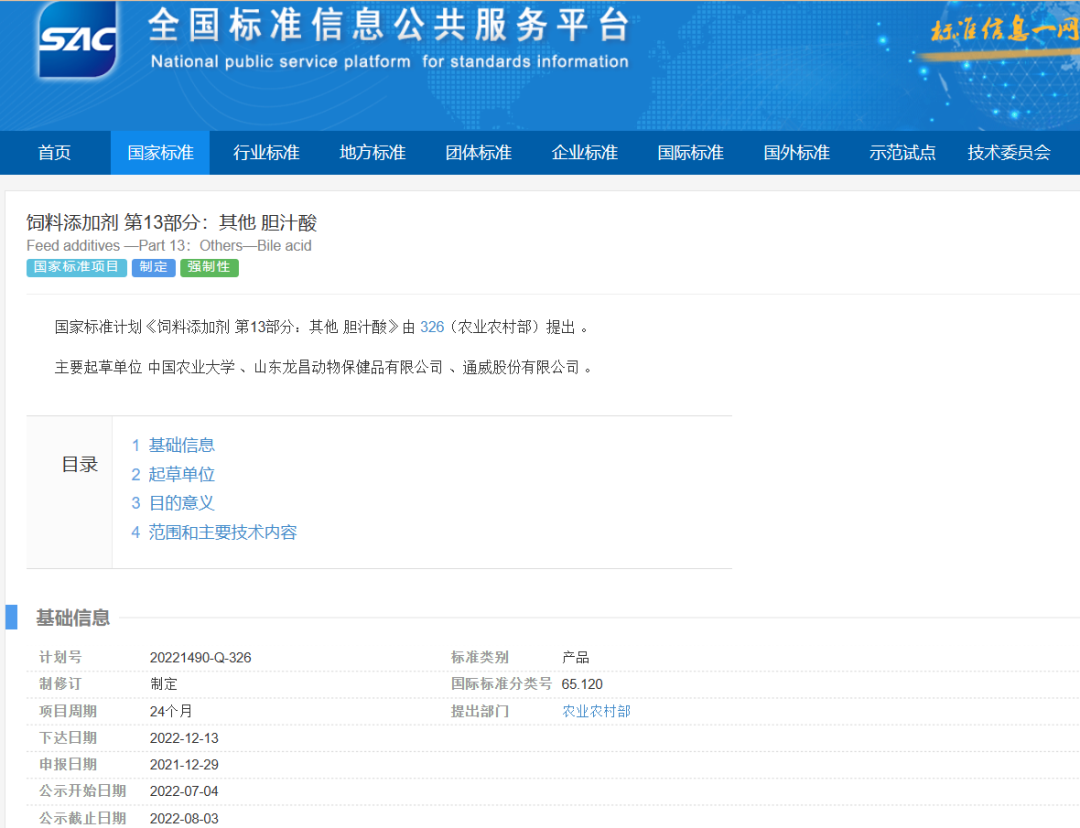Switch to 行业标准 tab
This screenshot has height=828, width=1080.
click(266, 153)
